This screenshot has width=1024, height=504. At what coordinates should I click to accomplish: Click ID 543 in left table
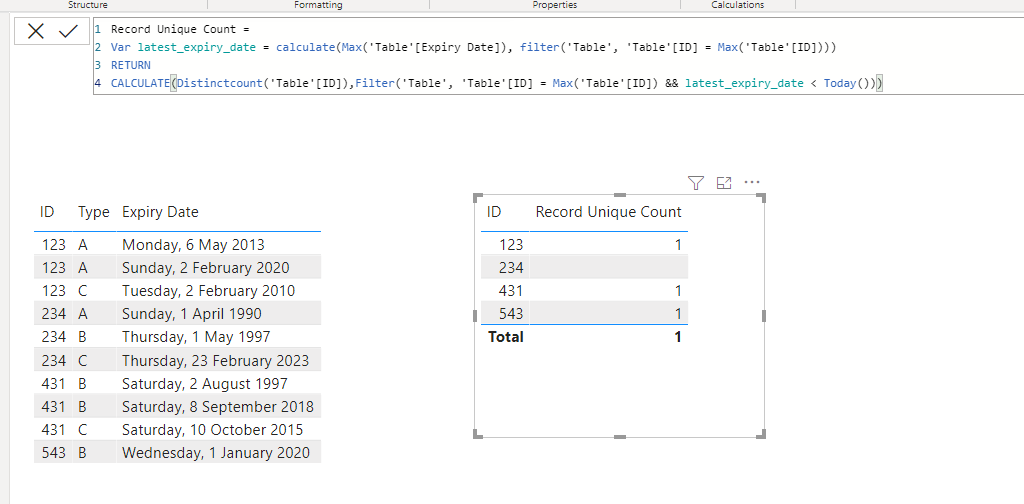53,453
